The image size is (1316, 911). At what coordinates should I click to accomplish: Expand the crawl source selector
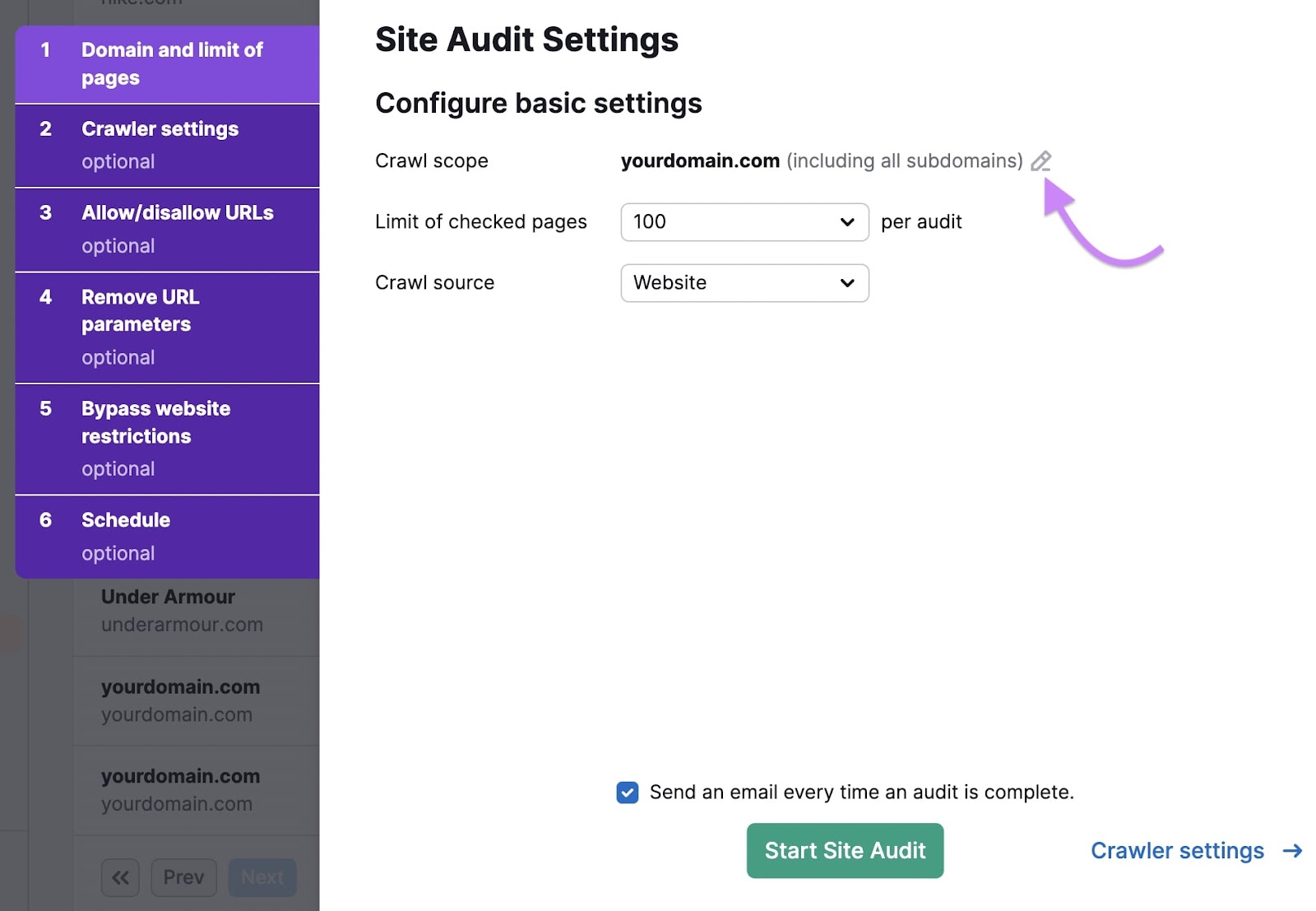(846, 282)
